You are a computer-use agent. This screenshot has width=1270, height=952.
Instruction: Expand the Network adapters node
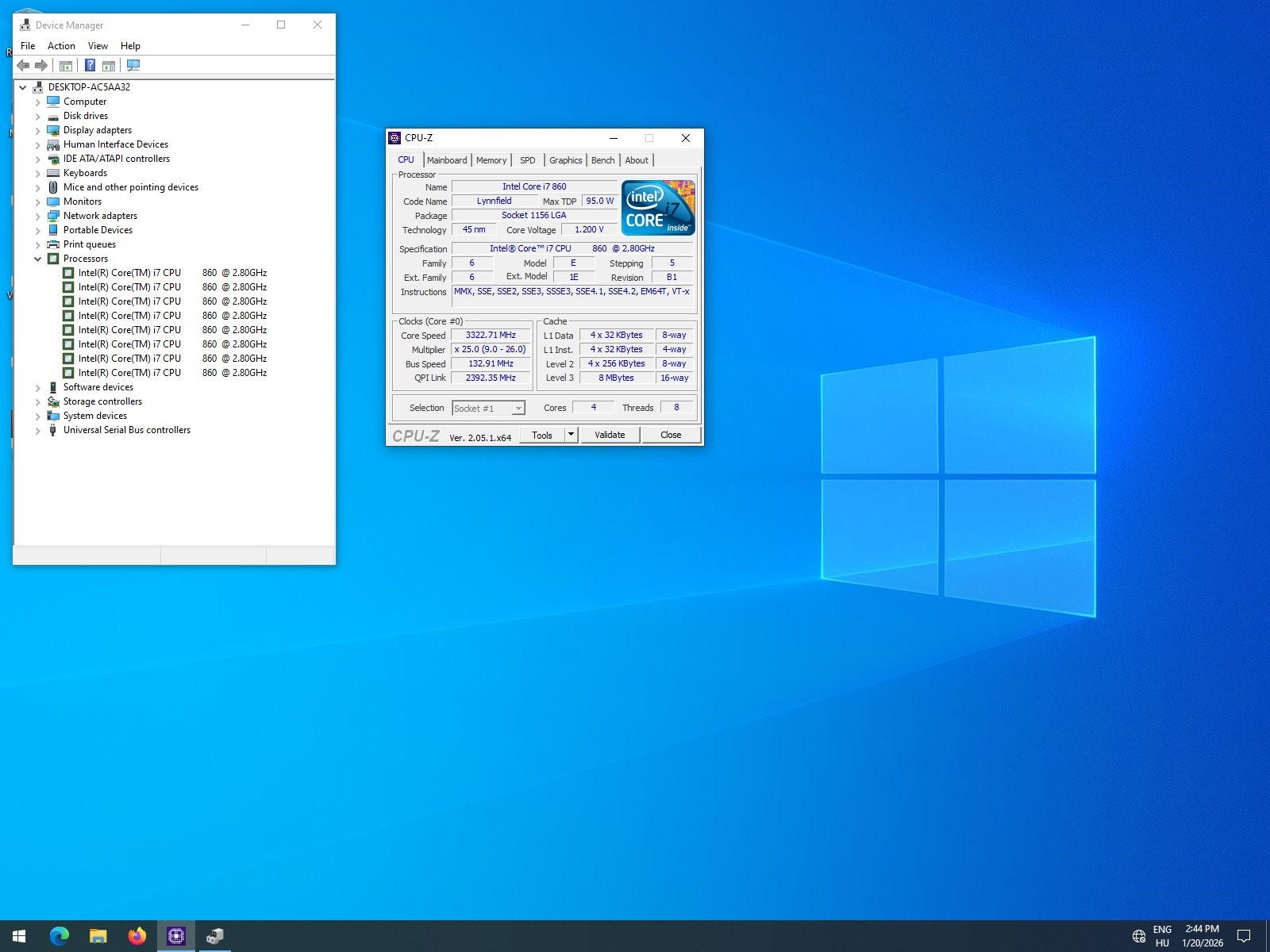[x=37, y=216]
